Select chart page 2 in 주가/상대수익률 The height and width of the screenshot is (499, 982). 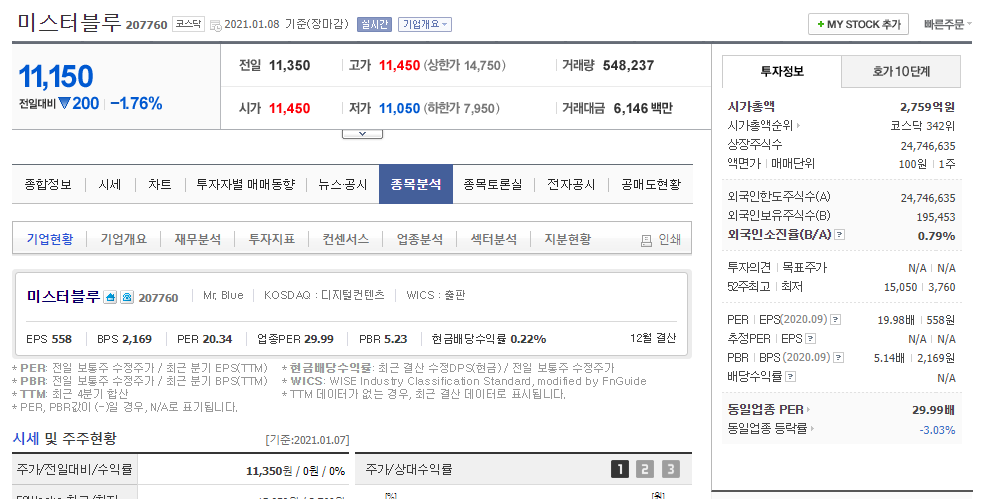coord(644,469)
